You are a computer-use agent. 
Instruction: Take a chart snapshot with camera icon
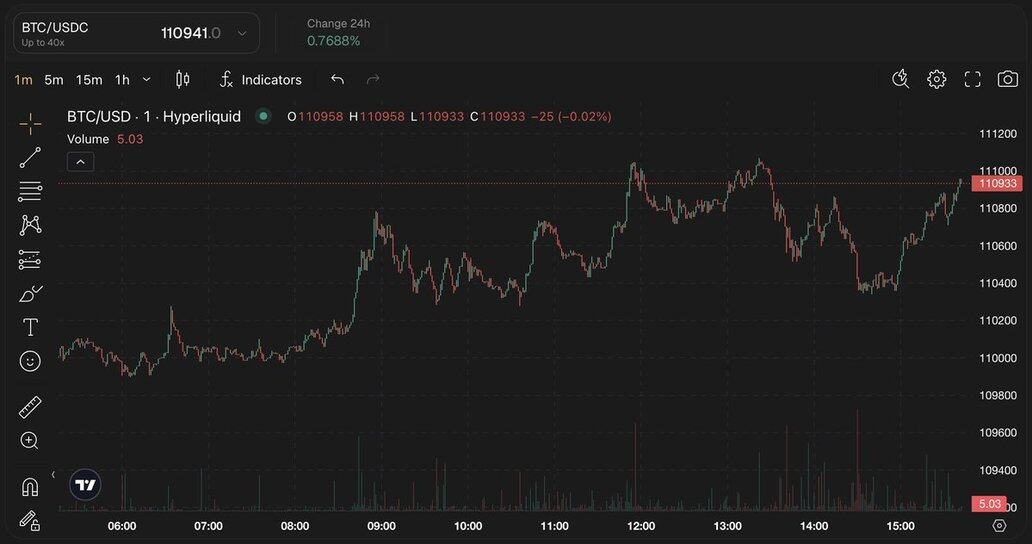pyautogui.click(x=1007, y=79)
